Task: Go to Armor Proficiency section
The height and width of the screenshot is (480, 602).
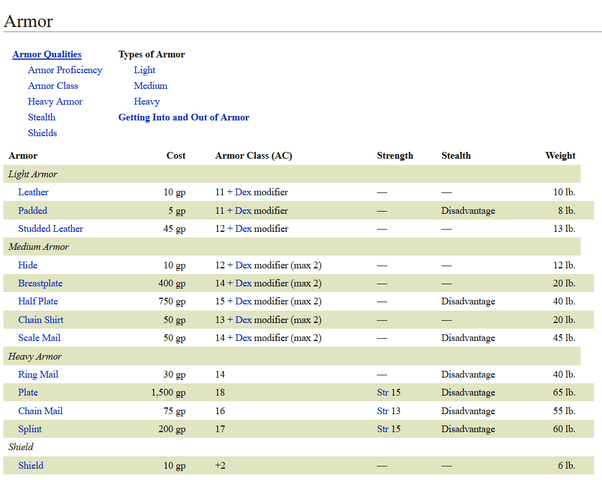Action: click(x=65, y=70)
